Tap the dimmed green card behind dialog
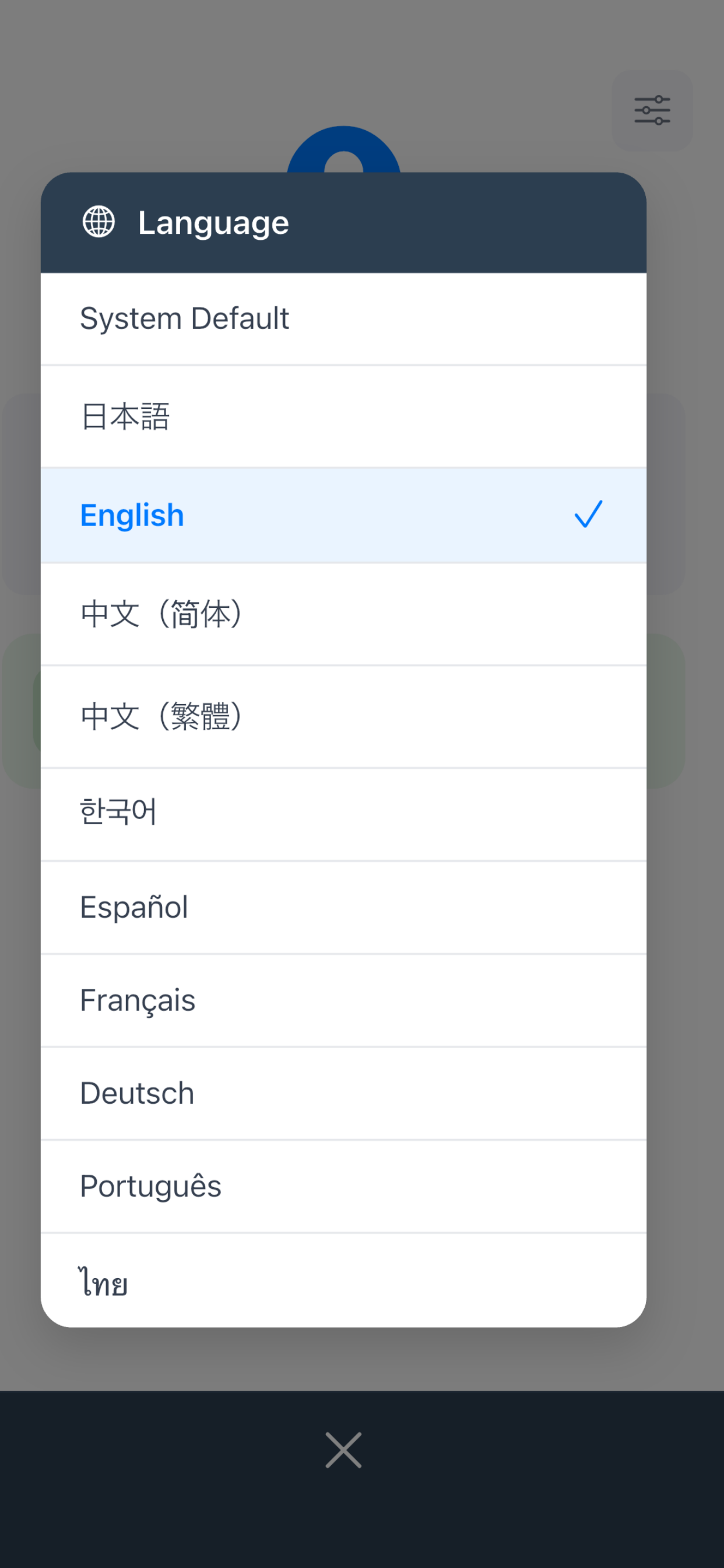This screenshot has width=724, height=1568. (x=665, y=711)
